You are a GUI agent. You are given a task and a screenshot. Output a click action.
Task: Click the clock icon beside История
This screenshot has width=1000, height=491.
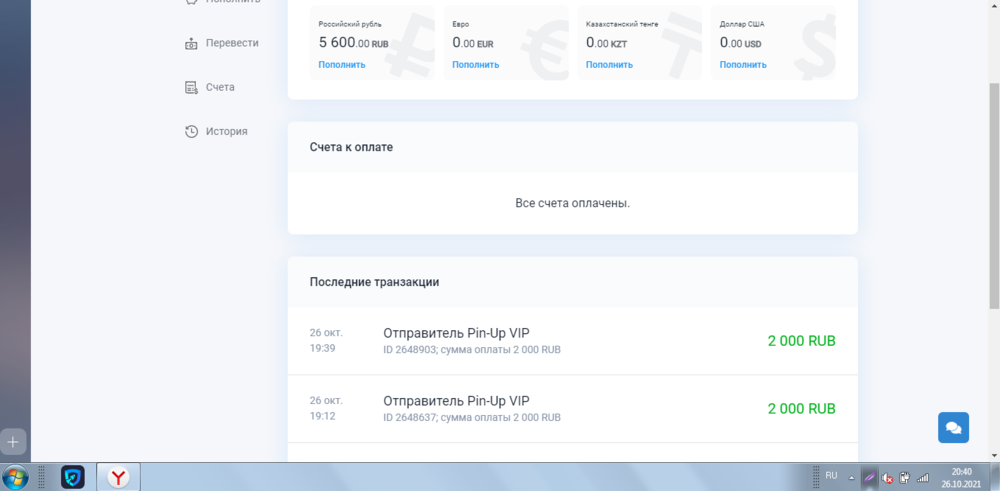coord(191,131)
